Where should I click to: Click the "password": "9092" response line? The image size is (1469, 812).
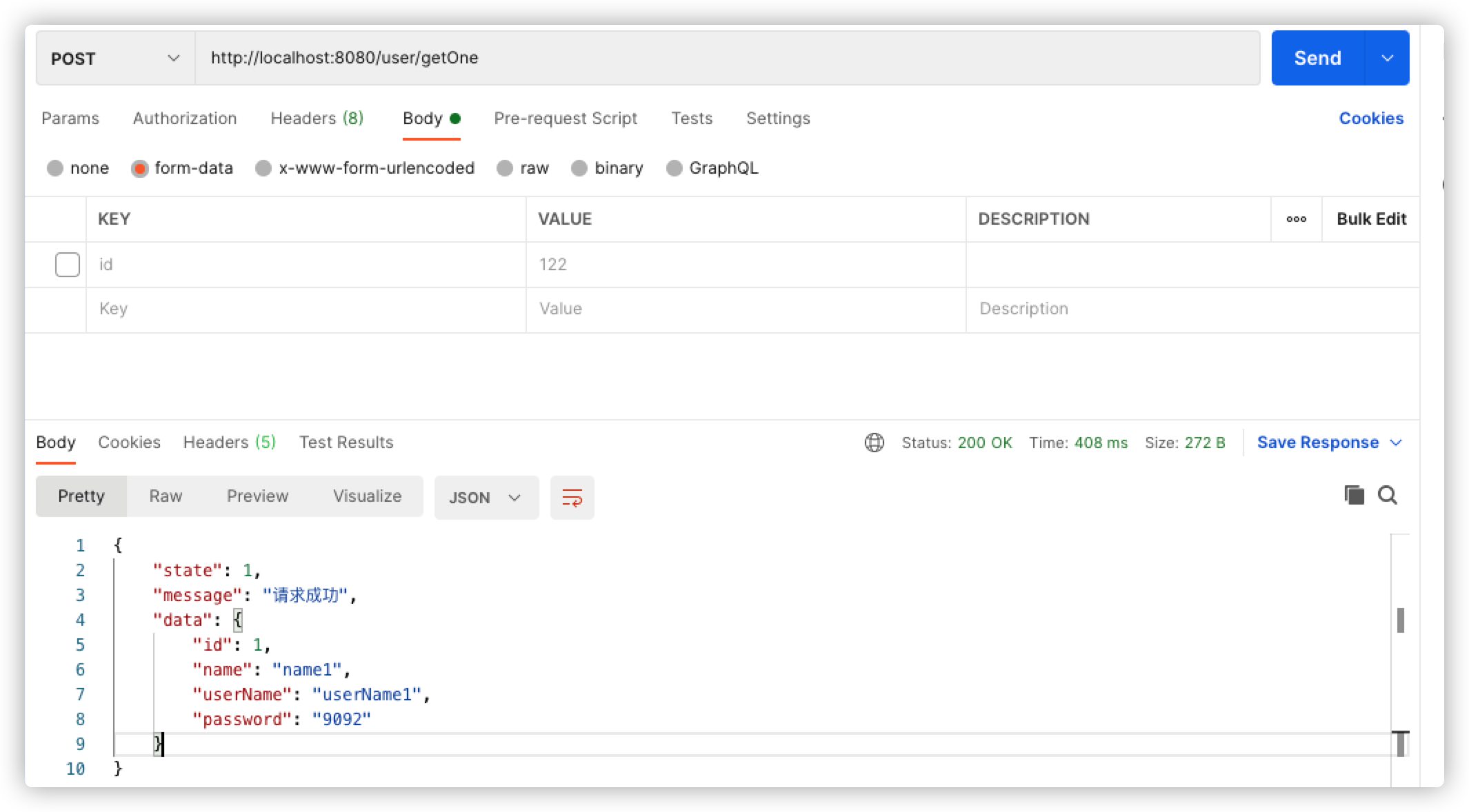(281, 720)
